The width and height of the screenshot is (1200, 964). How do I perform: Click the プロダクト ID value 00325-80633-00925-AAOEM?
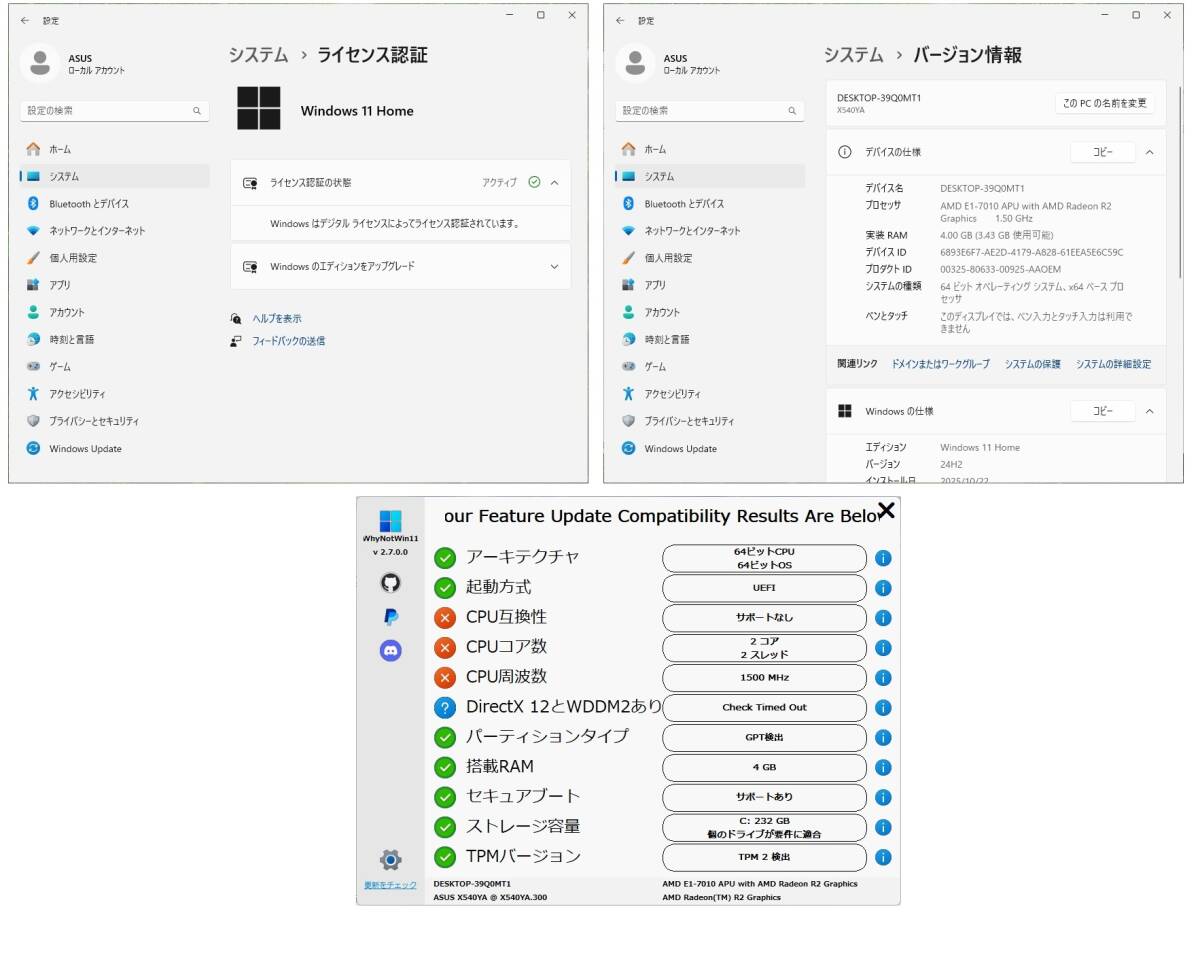click(x=1000, y=269)
